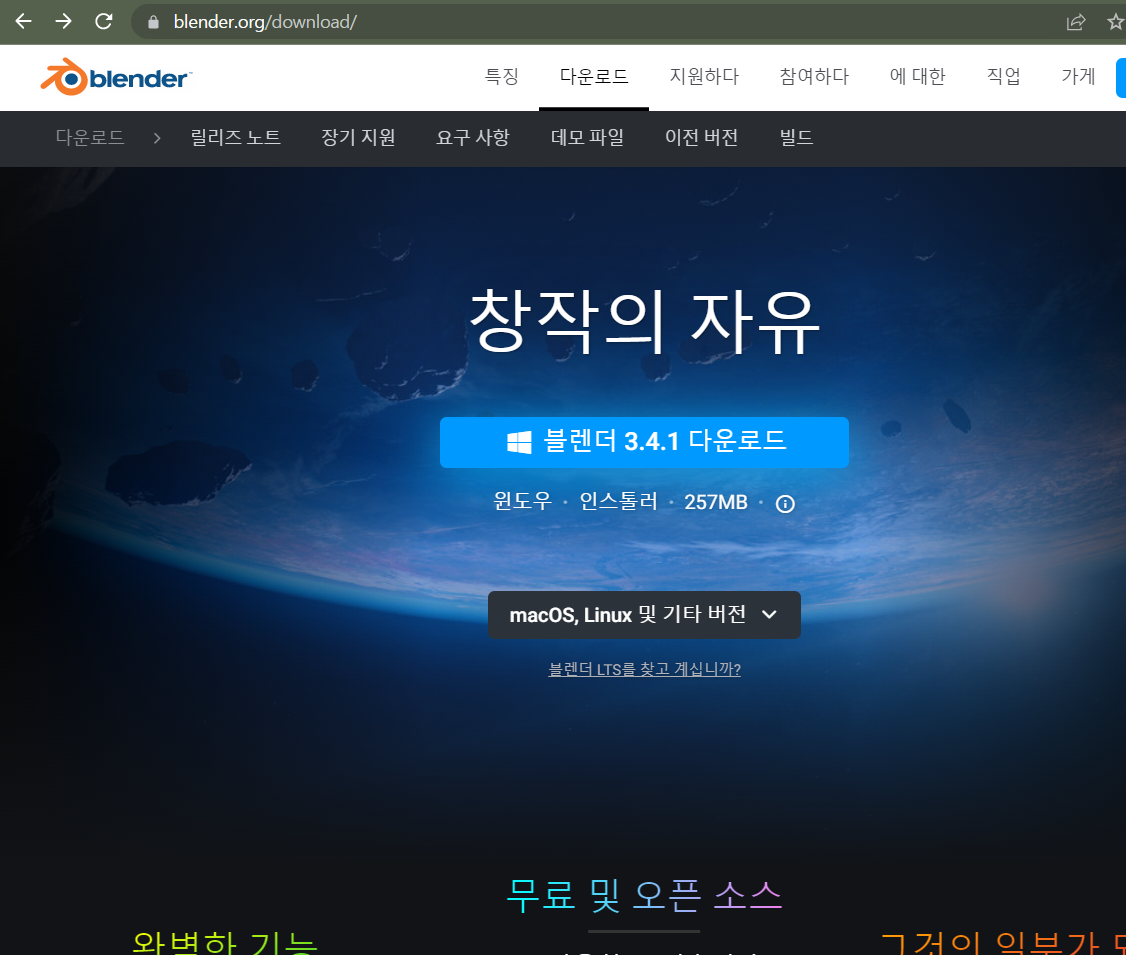Click the 무료 및 오픈 소스 heading
1126x955 pixels.
coord(644,895)
